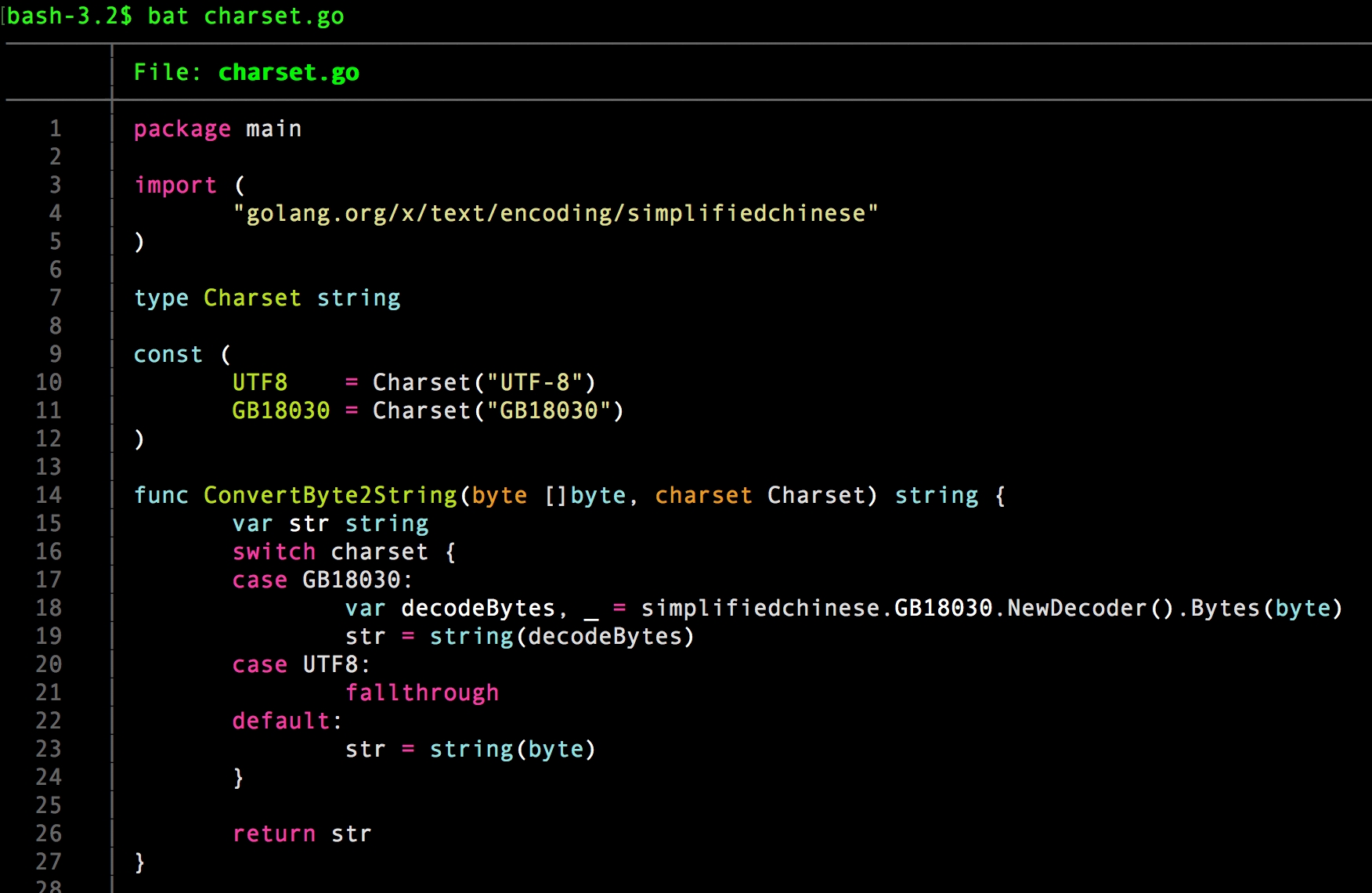This screenshot has width=1372, height=893.
Task: Click the 'fallthrough' keyword
Action: coord(421,693)
